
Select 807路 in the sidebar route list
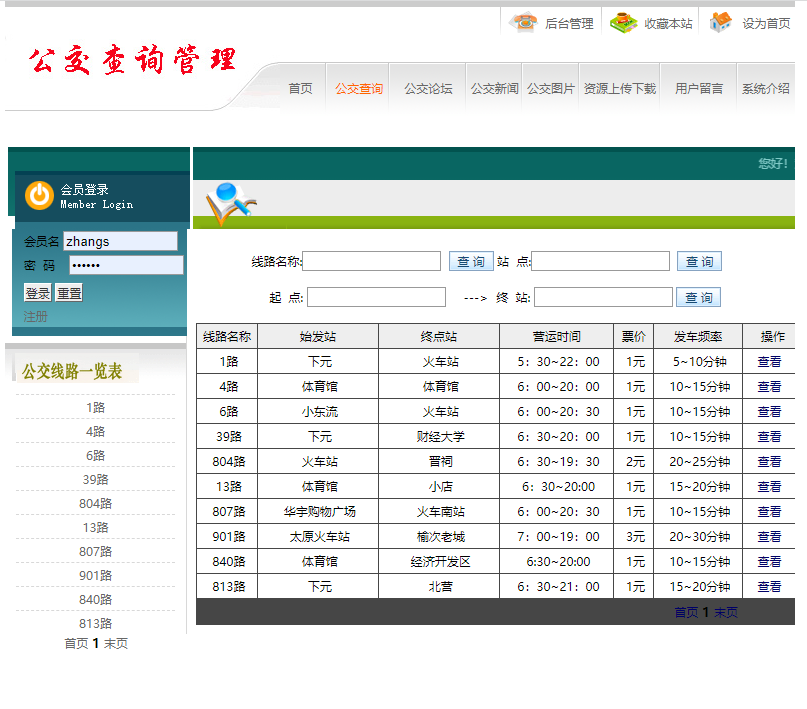coord(96,552)
